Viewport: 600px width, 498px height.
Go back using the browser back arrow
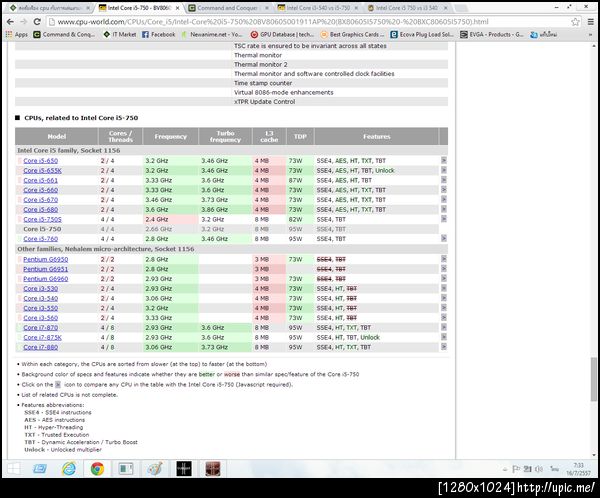coord(10,22)
